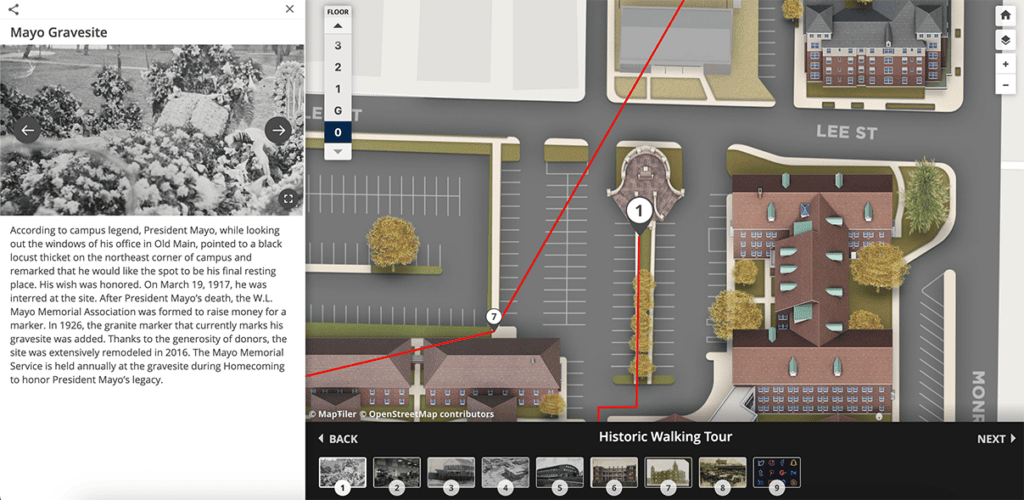Open the map layers control
This screenshot has width=1024, height=500.
(1006, 40)
